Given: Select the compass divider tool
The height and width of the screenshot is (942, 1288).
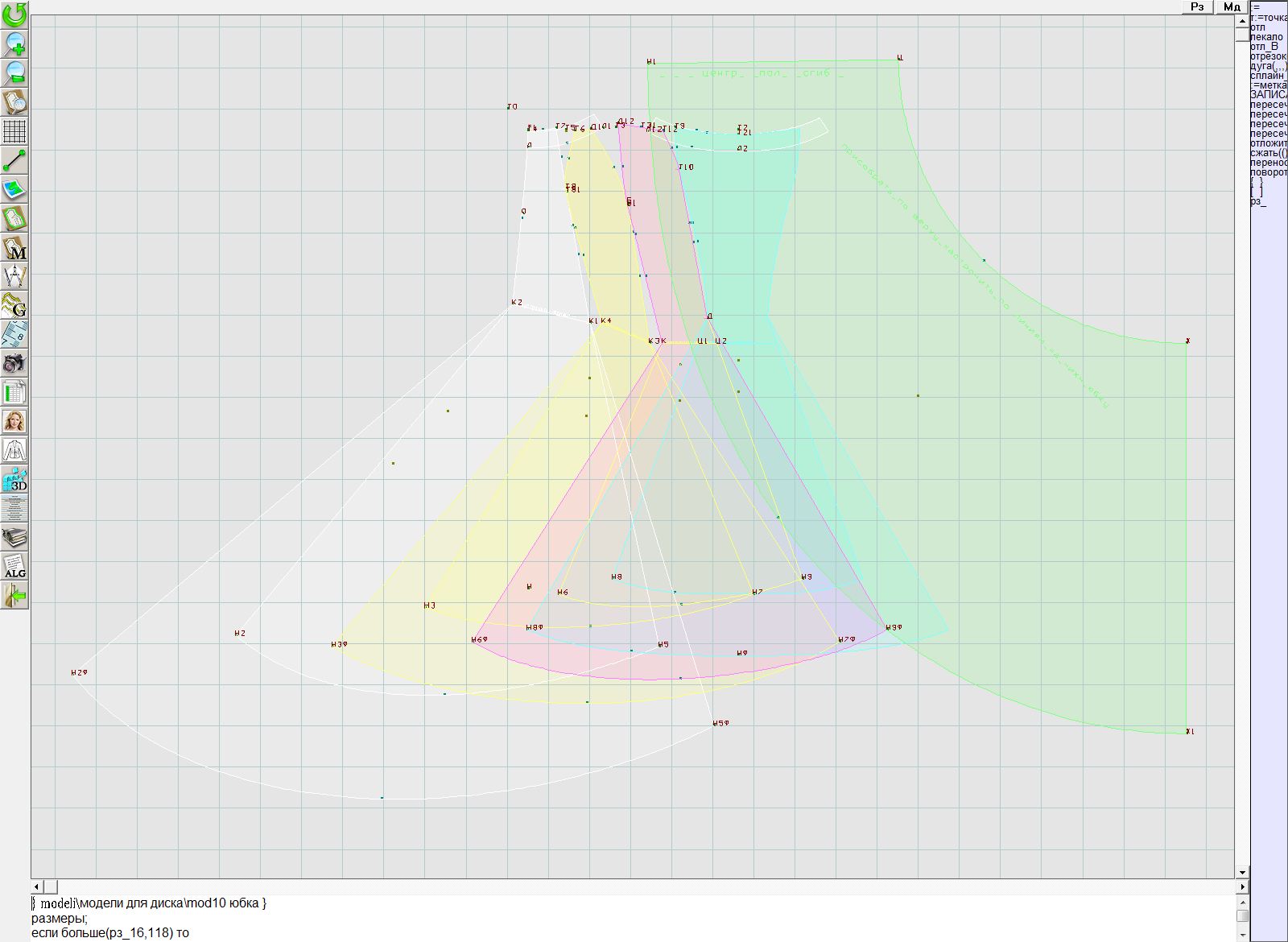Looking at the screenshot, I should click(14, 276).
